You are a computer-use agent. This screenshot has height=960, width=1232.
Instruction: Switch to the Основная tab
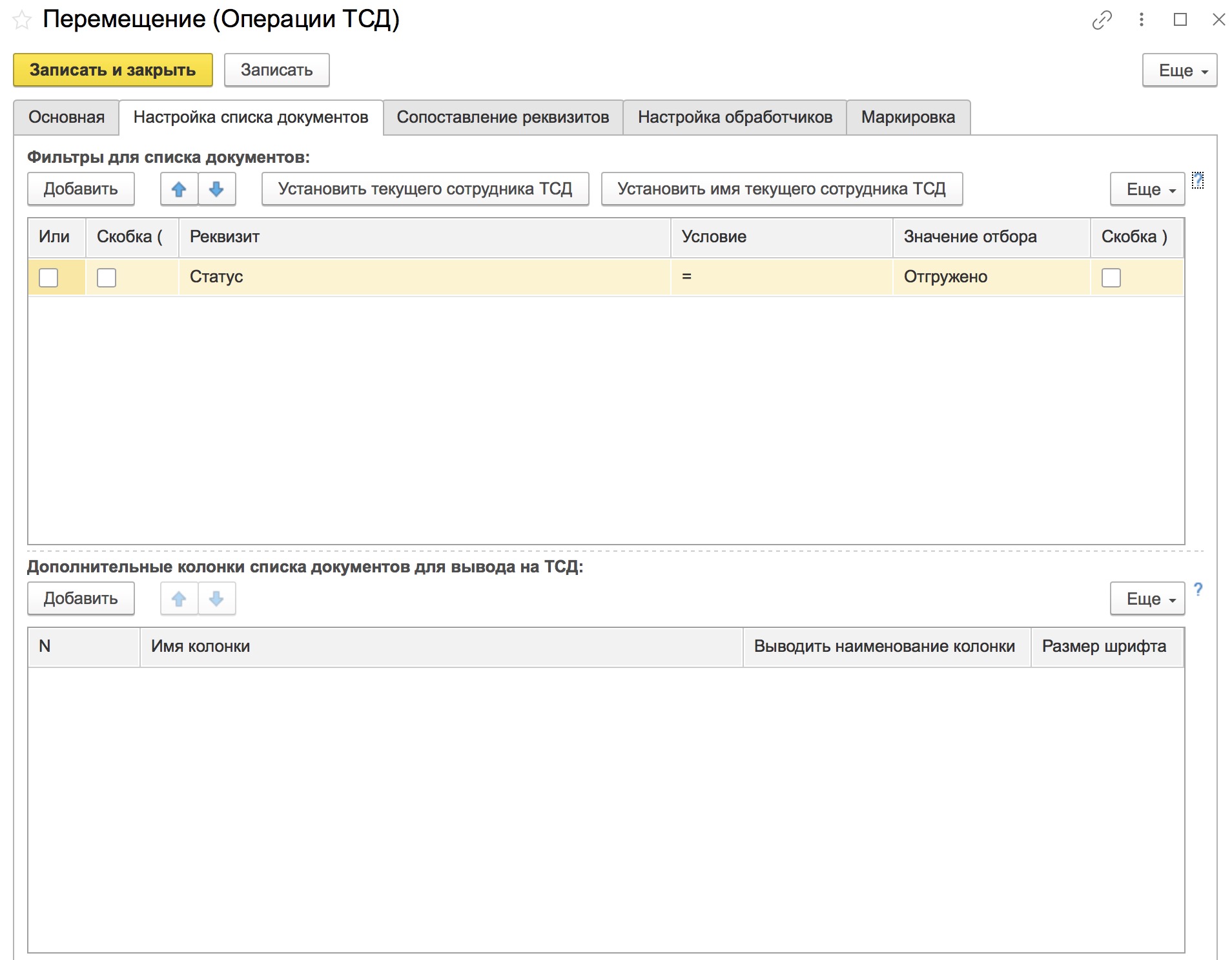pyautogui.click(x=67, y=118)
